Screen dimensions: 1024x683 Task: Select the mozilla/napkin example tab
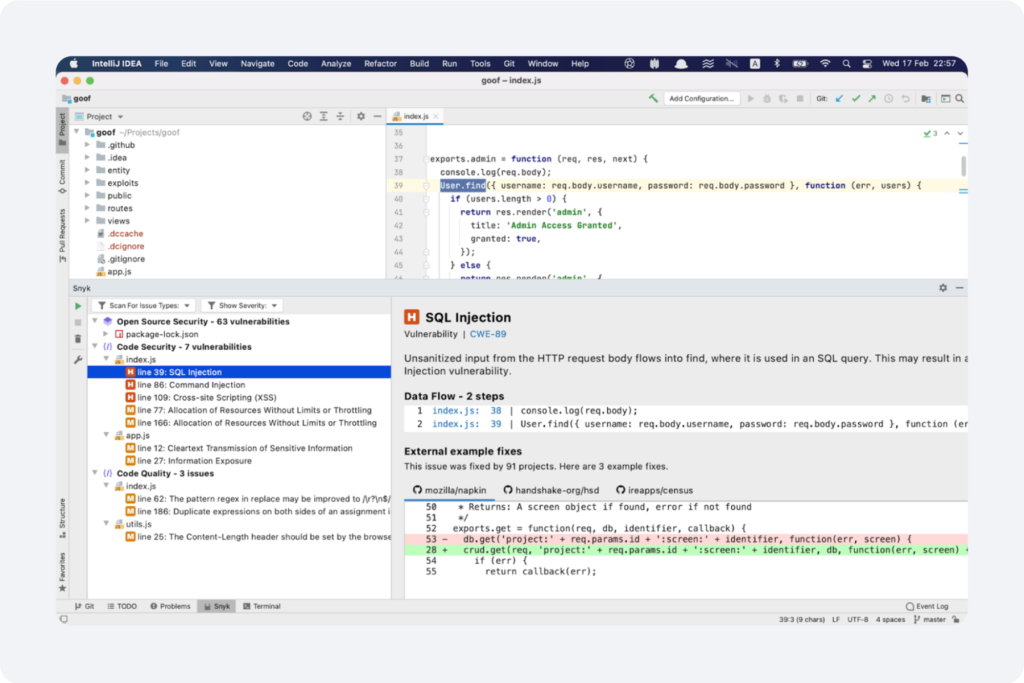click(x=450, y=490)
